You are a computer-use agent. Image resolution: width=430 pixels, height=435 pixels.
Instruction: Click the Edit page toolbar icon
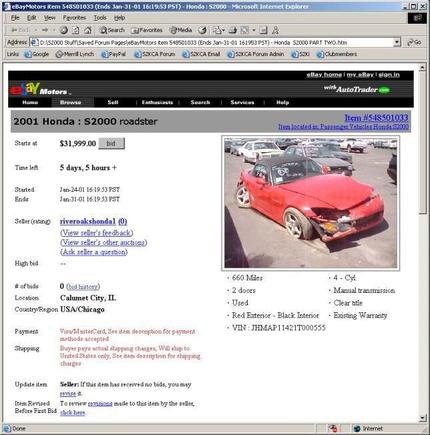coord(245,30)
